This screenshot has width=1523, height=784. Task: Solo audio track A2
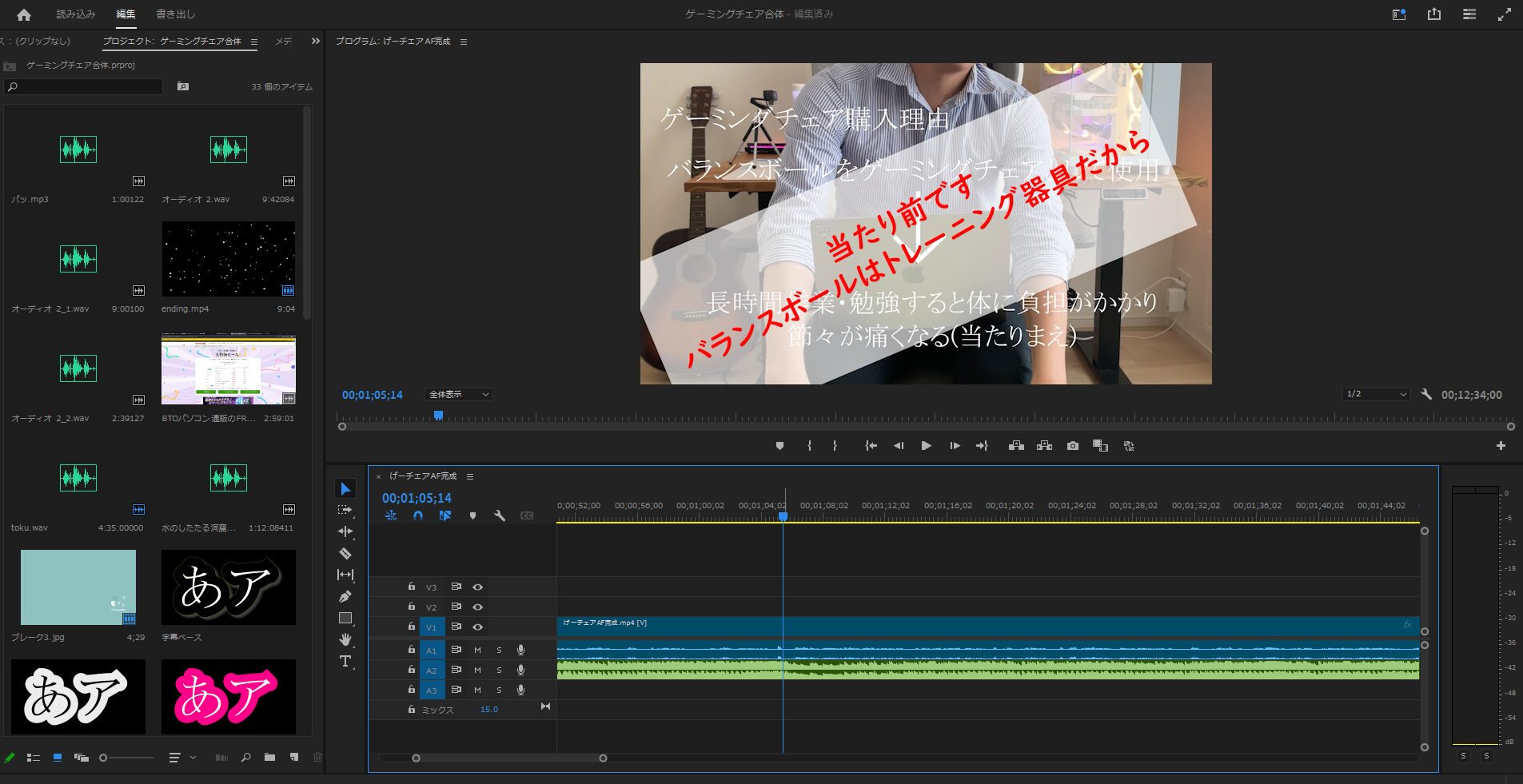coord(499,671)
